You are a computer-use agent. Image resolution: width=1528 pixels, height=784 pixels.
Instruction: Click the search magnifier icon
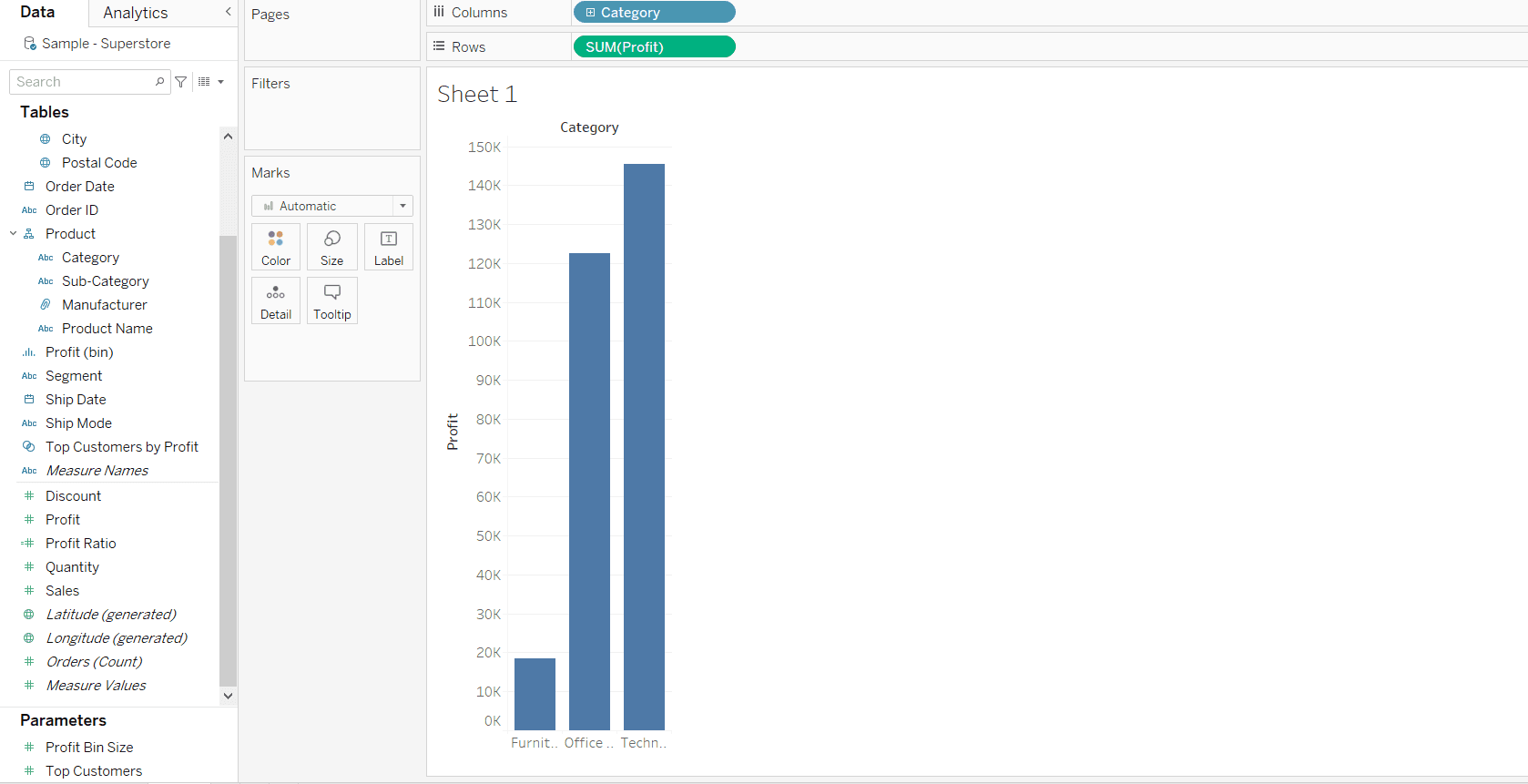pyautogui.click(x=159, y=82)
